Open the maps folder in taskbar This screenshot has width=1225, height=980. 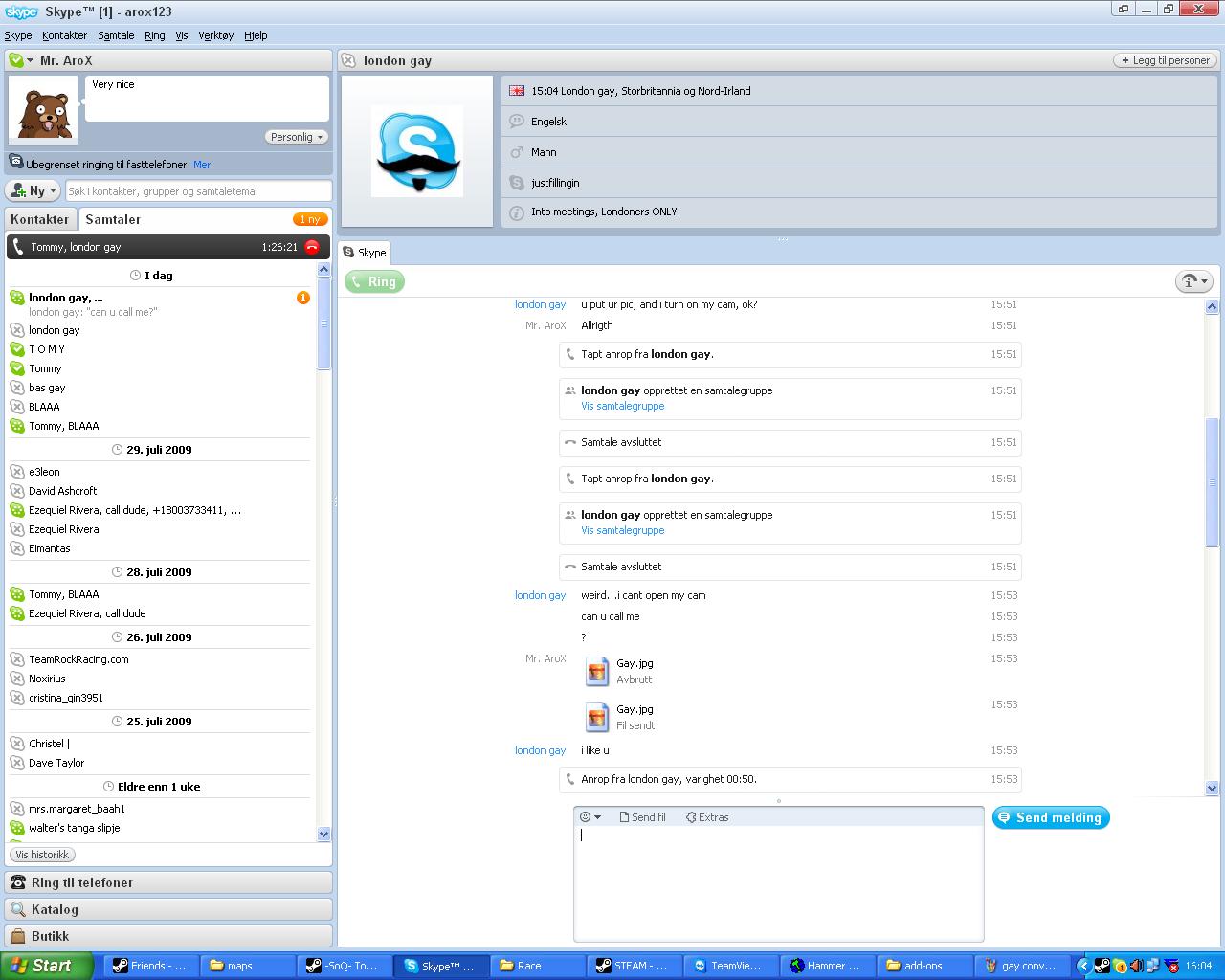pos(247,966)
